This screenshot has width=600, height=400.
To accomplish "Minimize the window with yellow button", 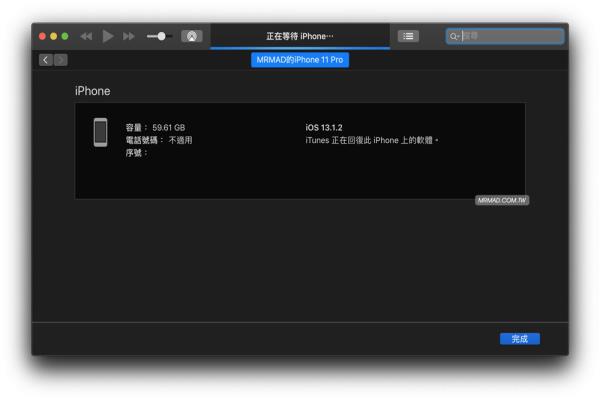I will [x=54, y=36].
